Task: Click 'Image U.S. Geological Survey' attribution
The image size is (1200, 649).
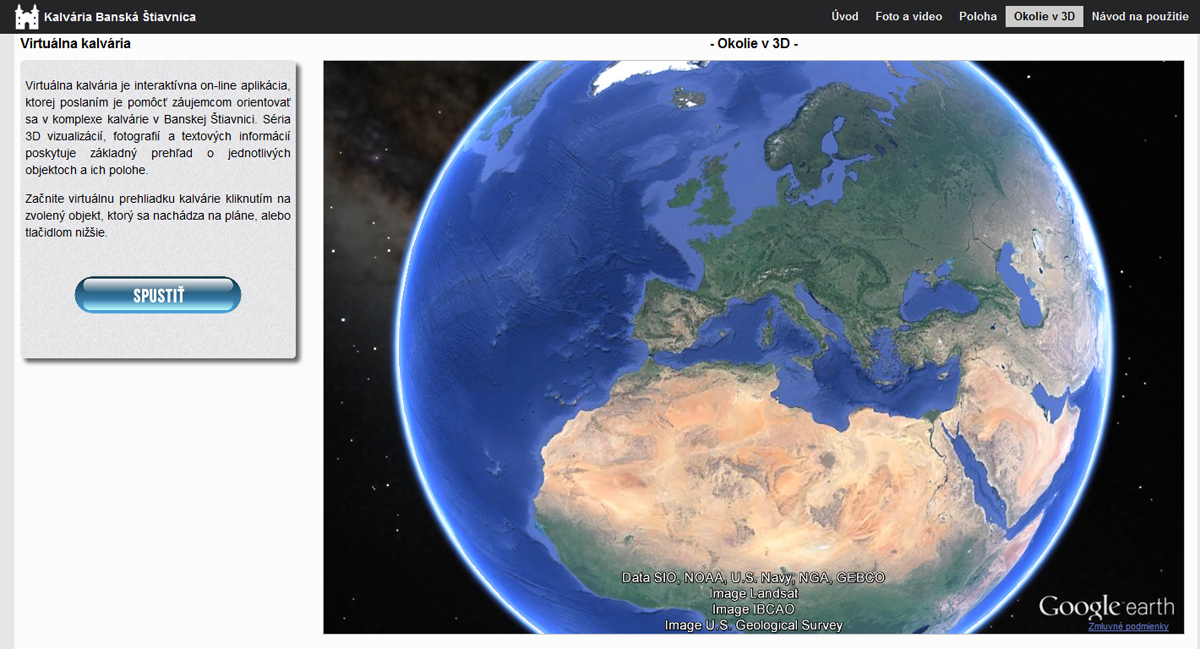Action: (753, 625)
